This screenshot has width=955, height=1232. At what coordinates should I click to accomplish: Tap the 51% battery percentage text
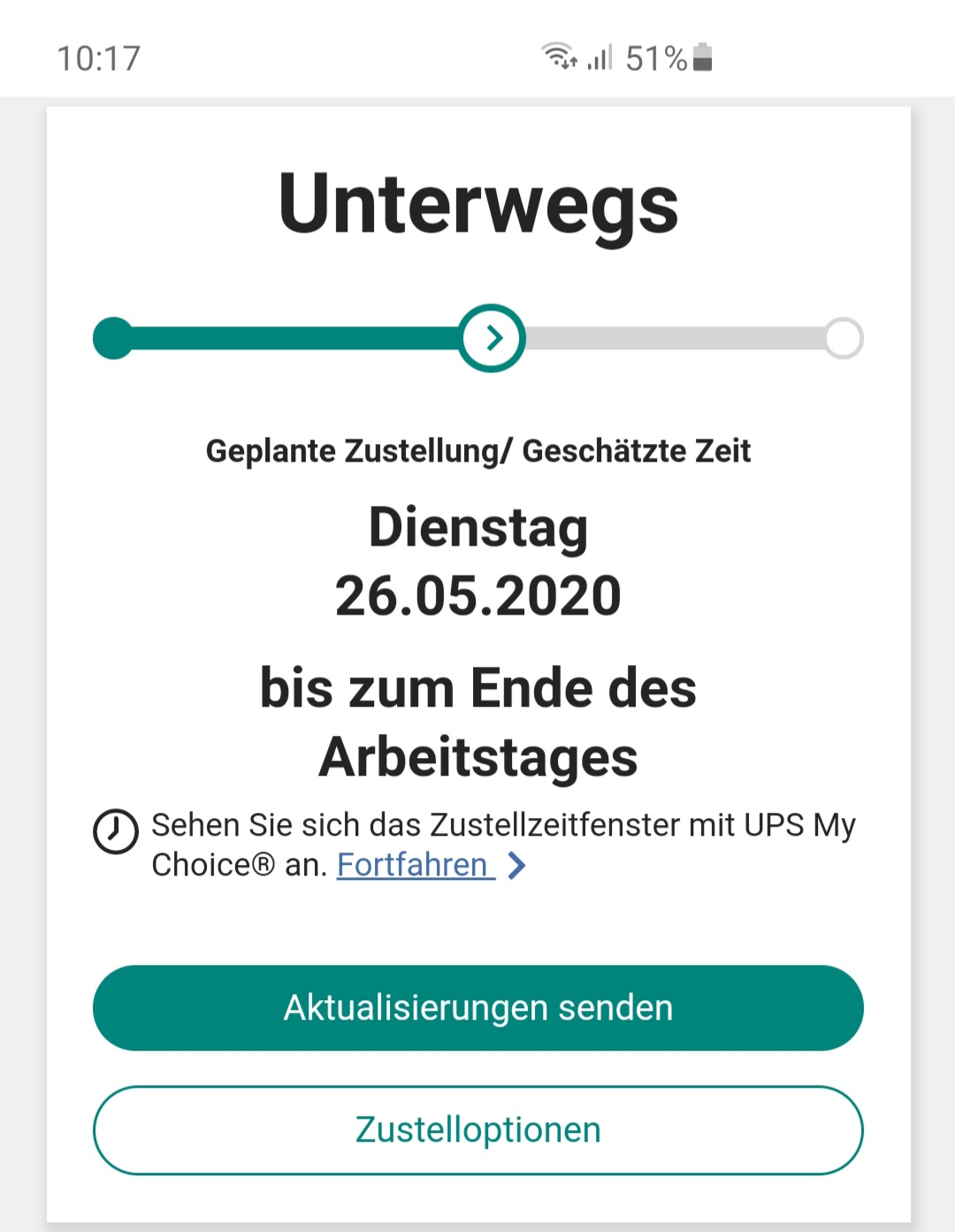coord(656,58)
